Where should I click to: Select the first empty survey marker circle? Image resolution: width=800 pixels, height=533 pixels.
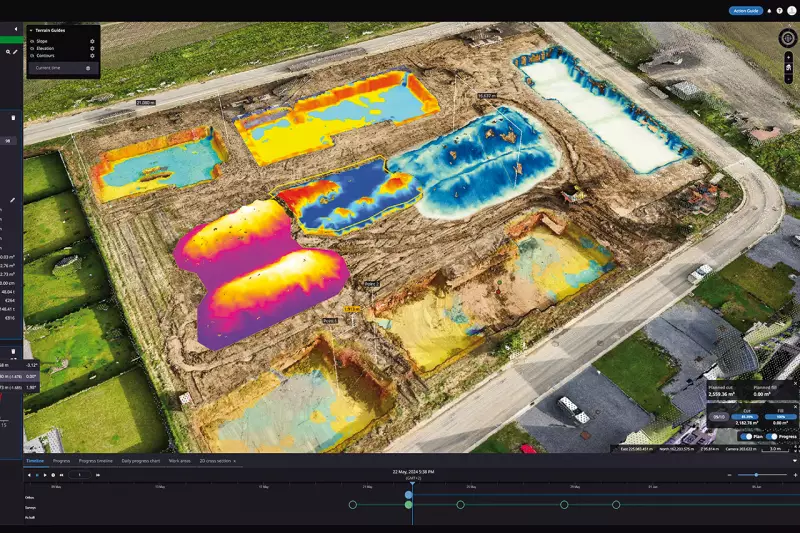(x=353, y=504)
